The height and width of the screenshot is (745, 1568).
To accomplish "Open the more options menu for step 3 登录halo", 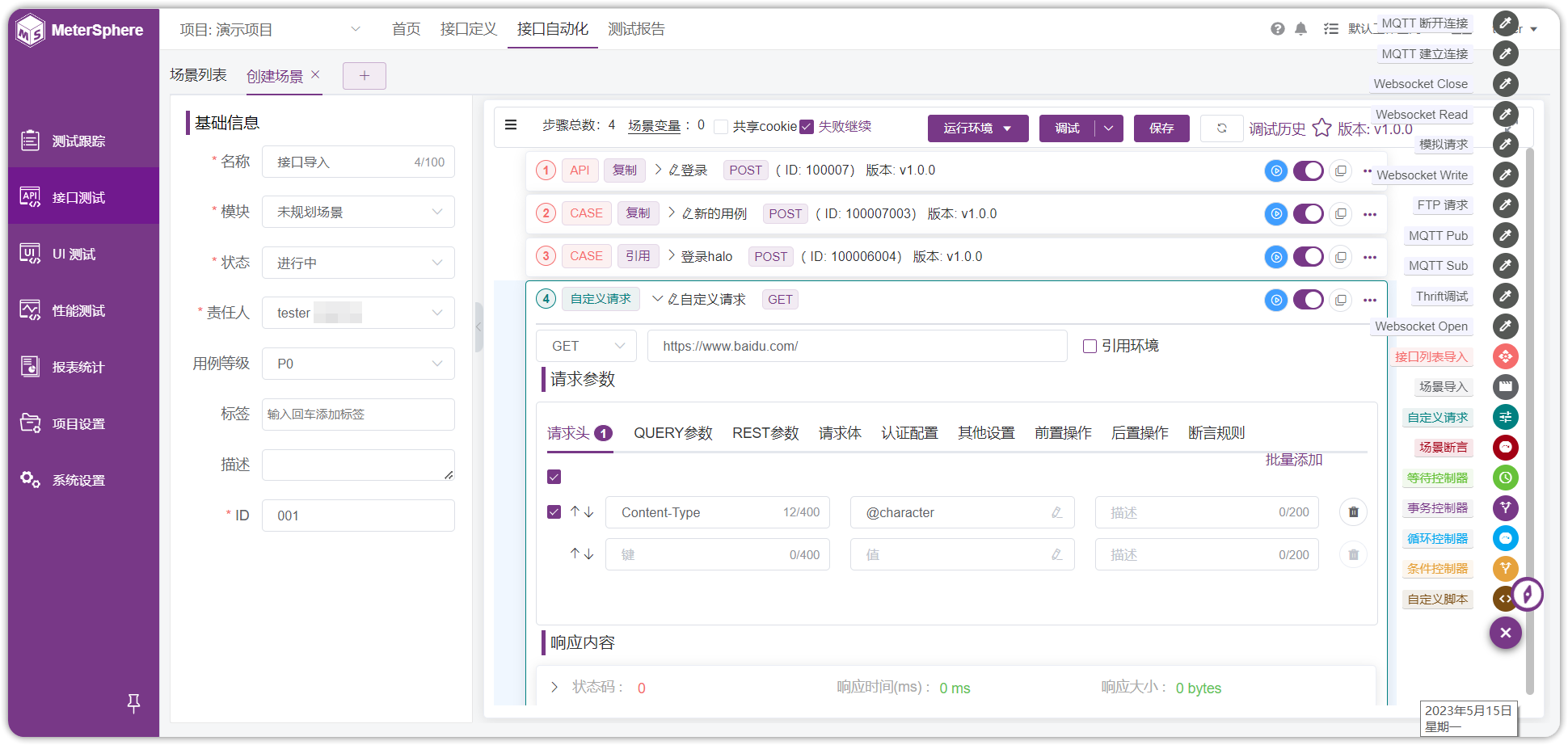I will [x=1370, y=257].
